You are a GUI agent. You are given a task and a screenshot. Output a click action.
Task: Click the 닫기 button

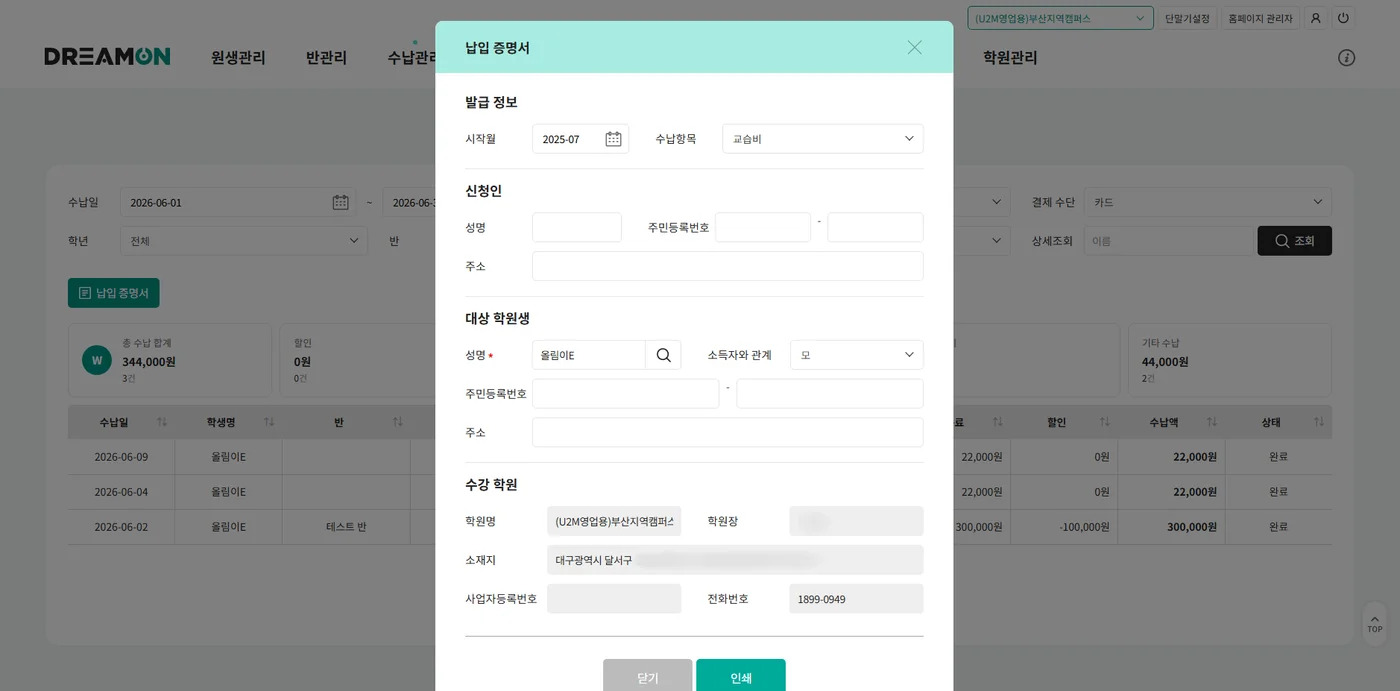[648, 675]
